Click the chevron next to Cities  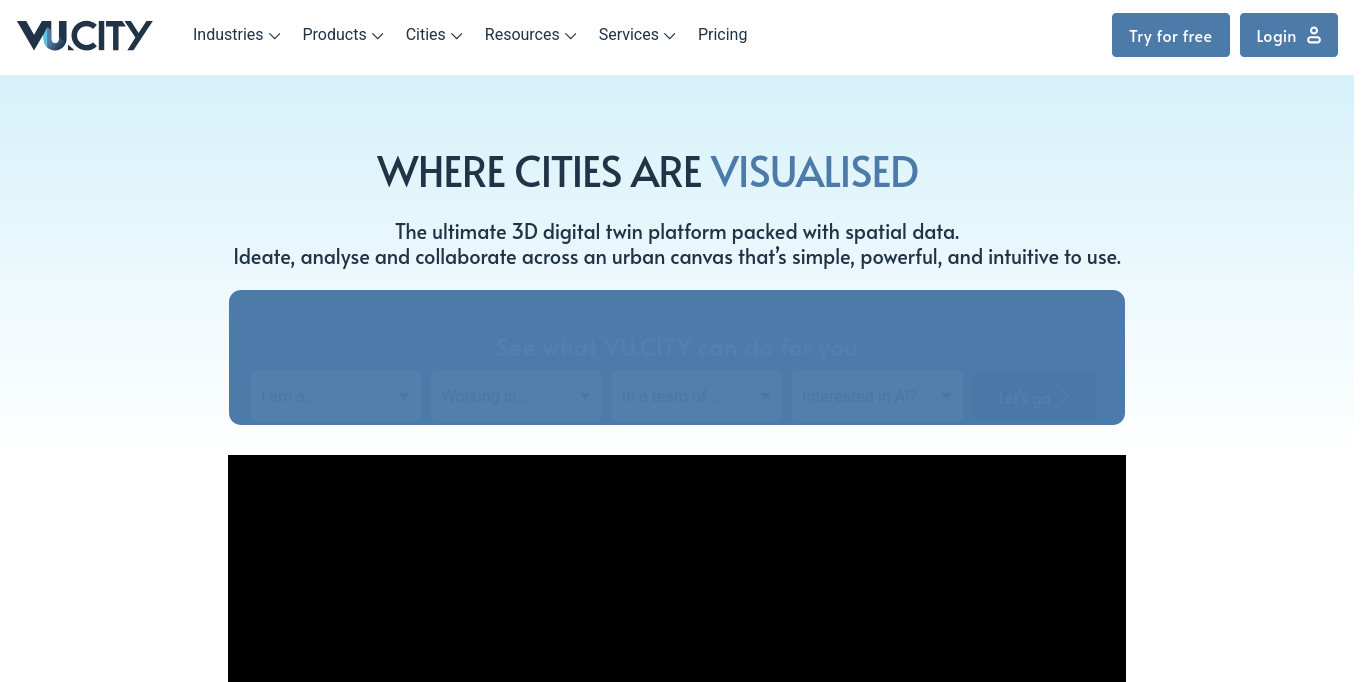(x=457, y=37)
